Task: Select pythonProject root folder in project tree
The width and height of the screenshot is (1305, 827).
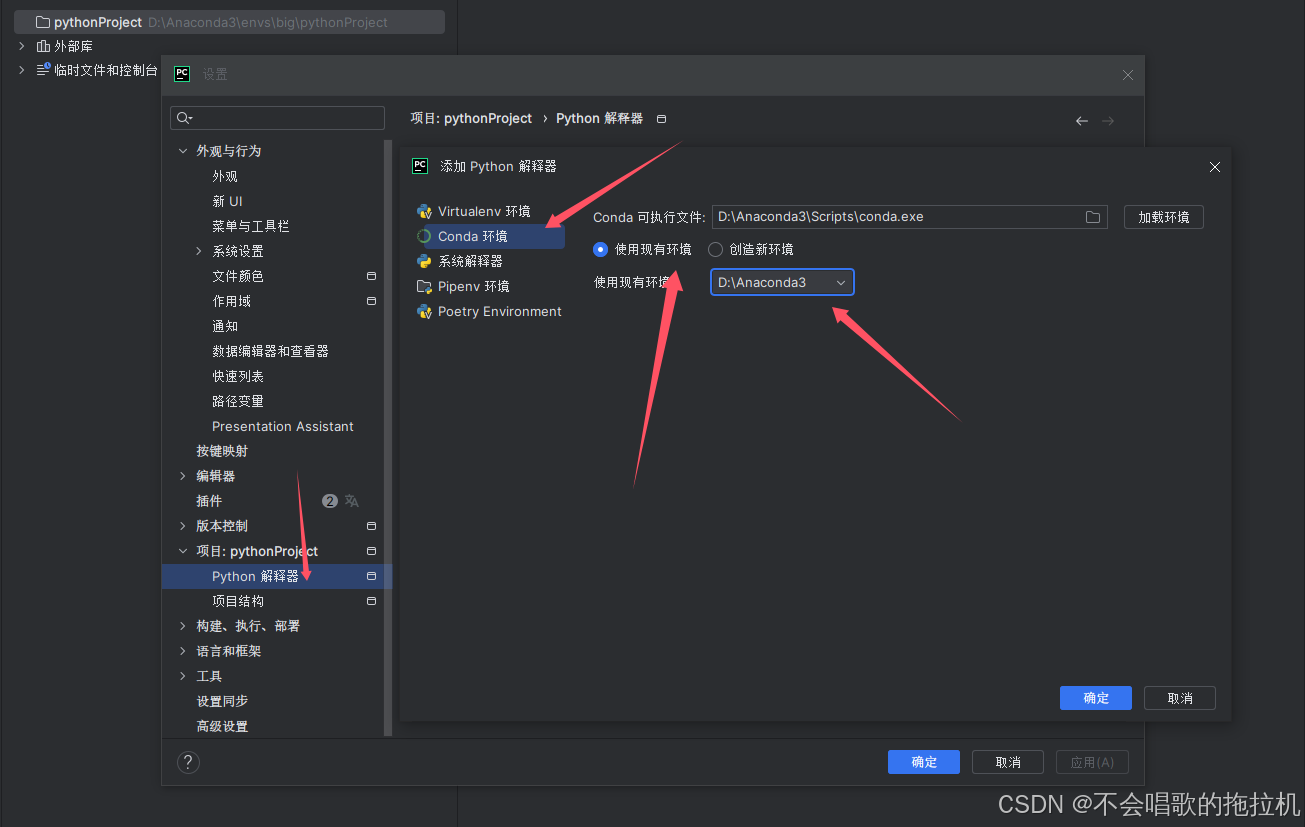Action: [x=229, y=22]
